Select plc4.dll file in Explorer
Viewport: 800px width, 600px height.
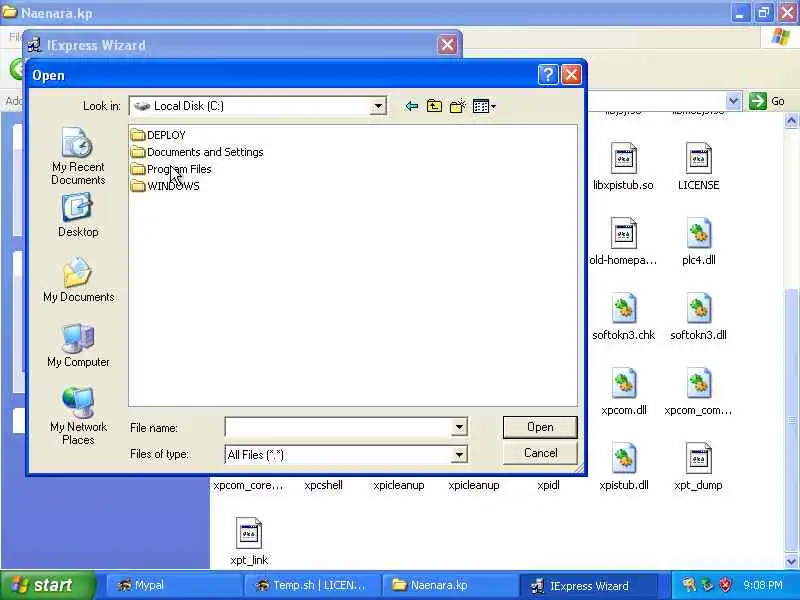(x=698, y=242)
